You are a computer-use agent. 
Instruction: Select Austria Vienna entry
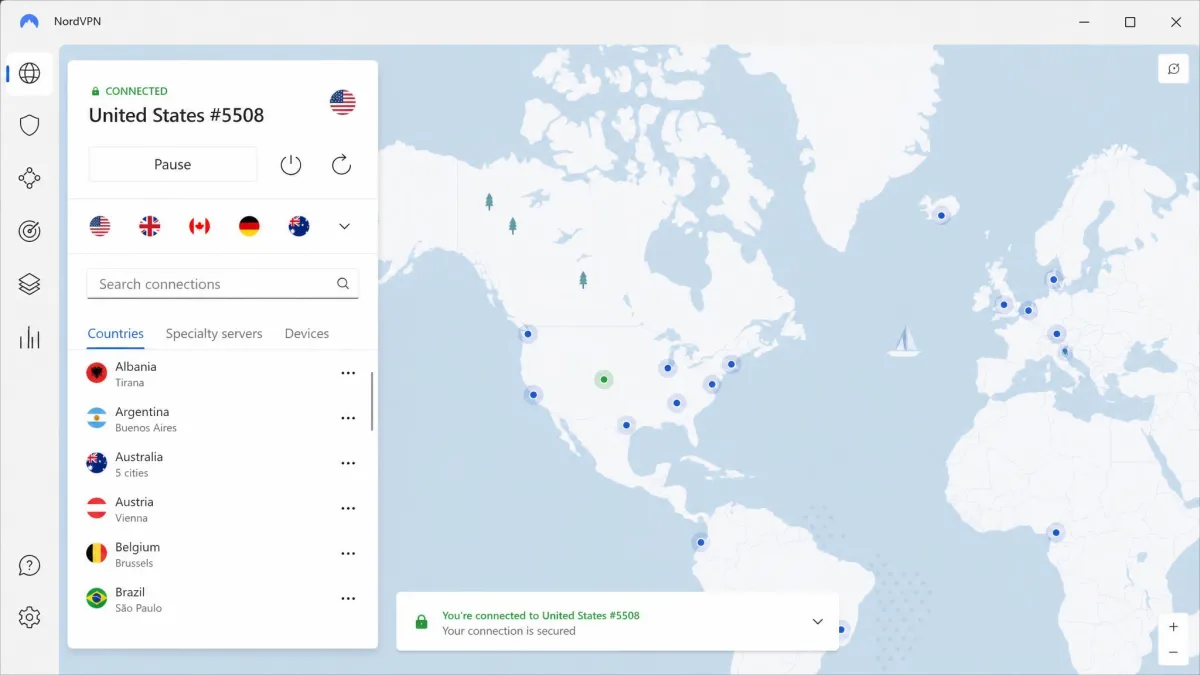coord(222,508)
